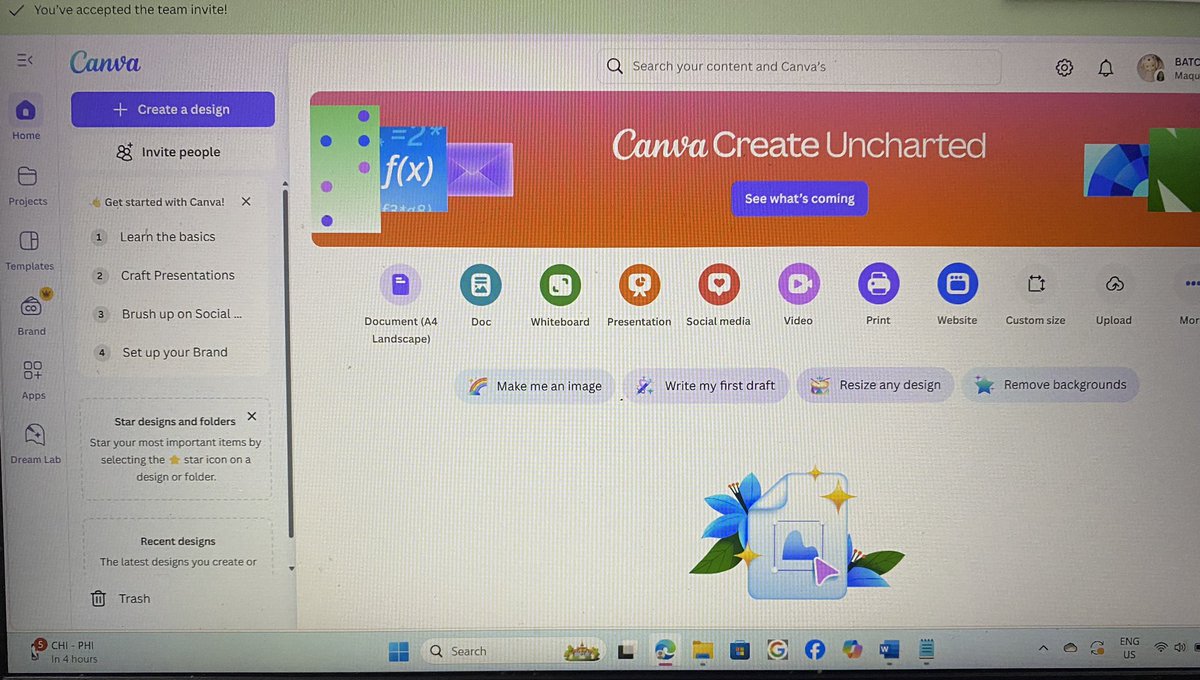Viewport: 1200px width, 680px height.
Task: Collapse the sidebar menu icon
Action: point(25,61)
